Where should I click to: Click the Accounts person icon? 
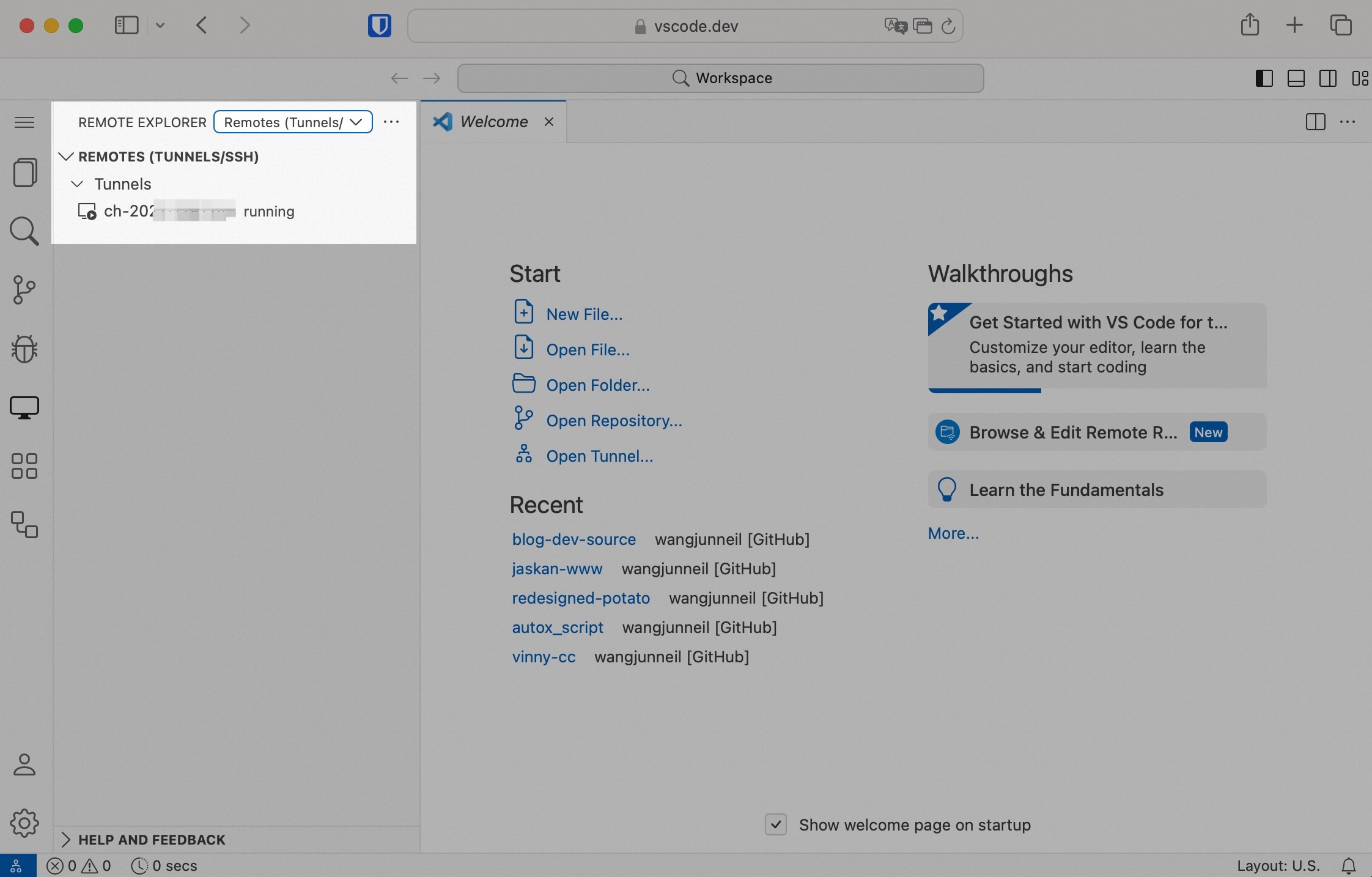(x=24, y=764)
